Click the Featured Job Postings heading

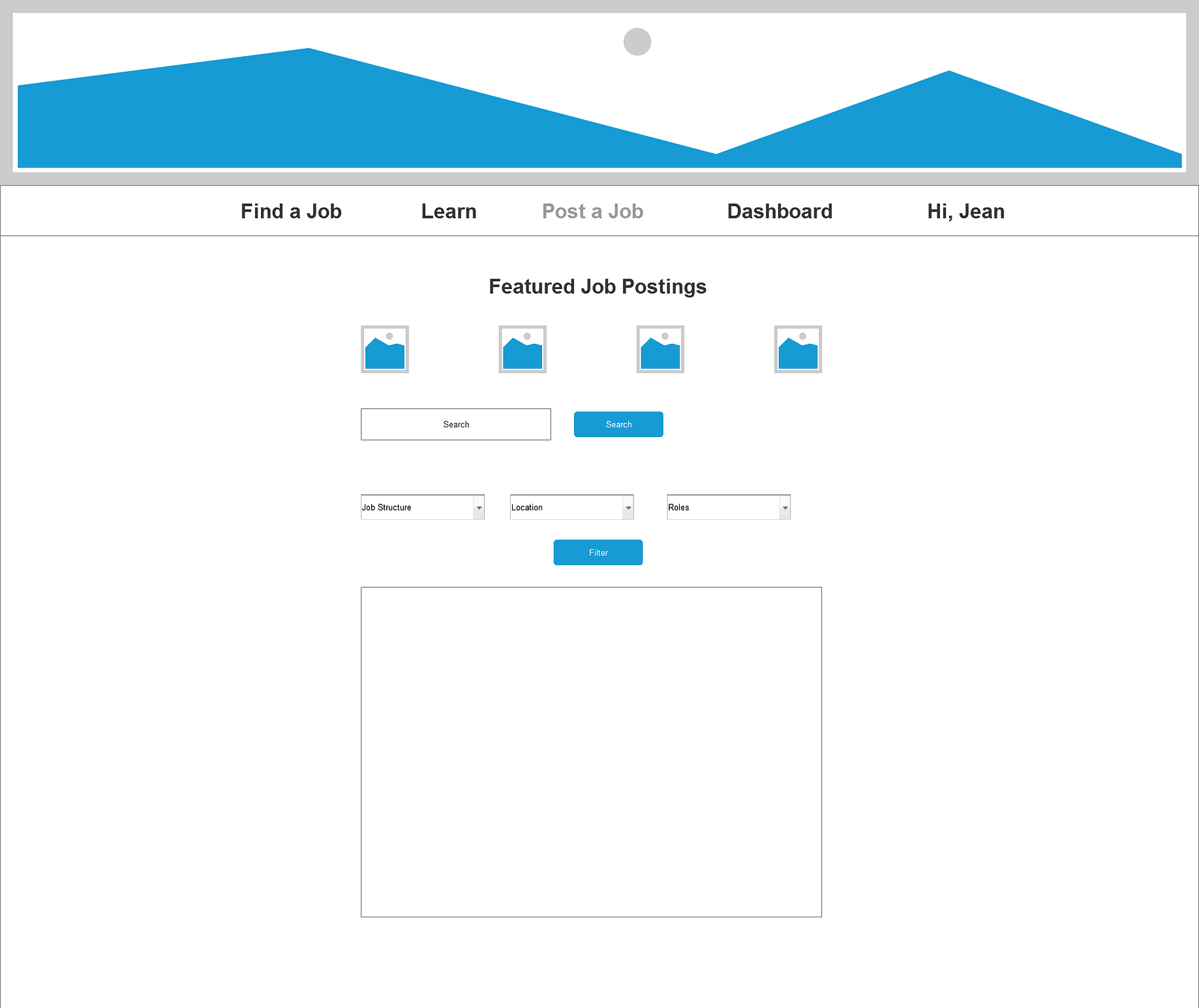coord(598,286)
